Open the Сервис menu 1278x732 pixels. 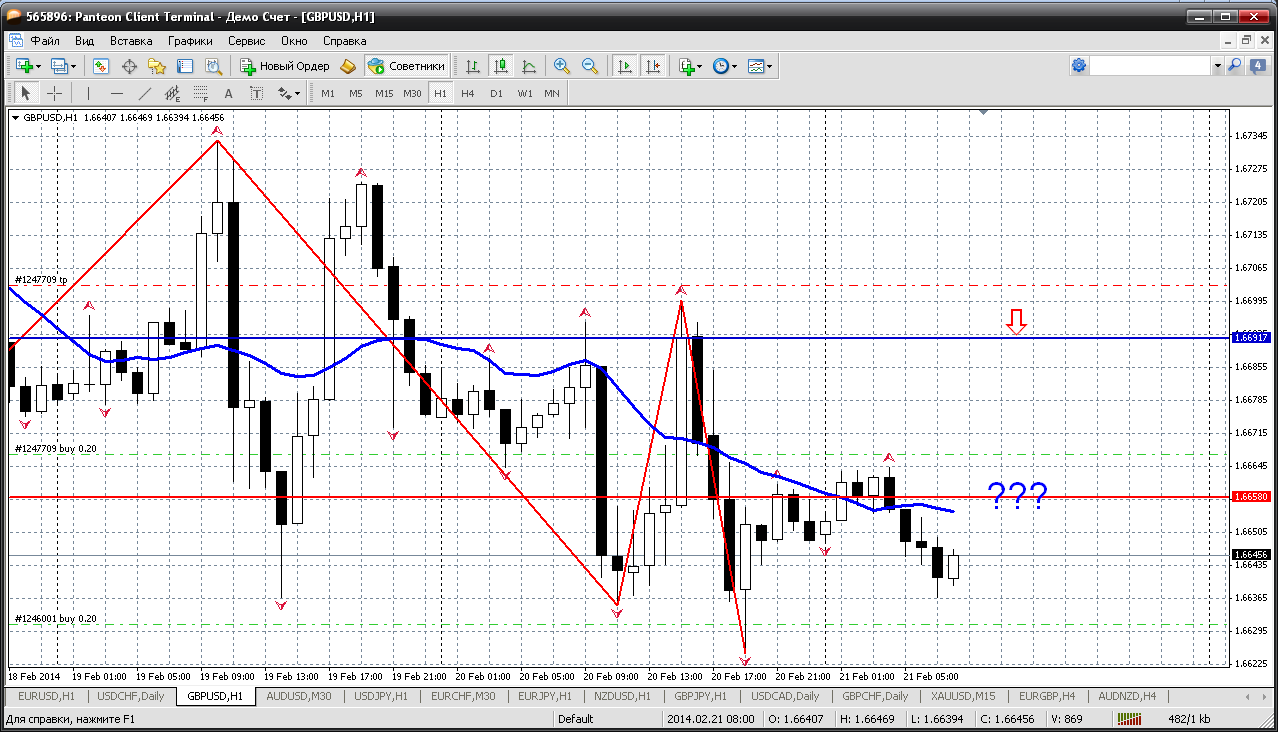point(246,41)
